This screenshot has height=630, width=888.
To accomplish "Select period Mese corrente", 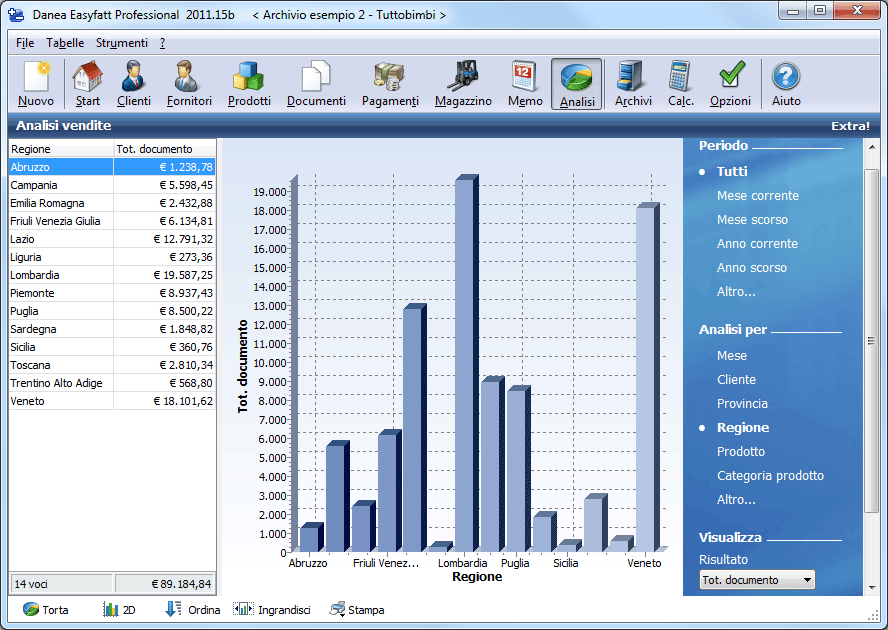I will click(758, 195).
